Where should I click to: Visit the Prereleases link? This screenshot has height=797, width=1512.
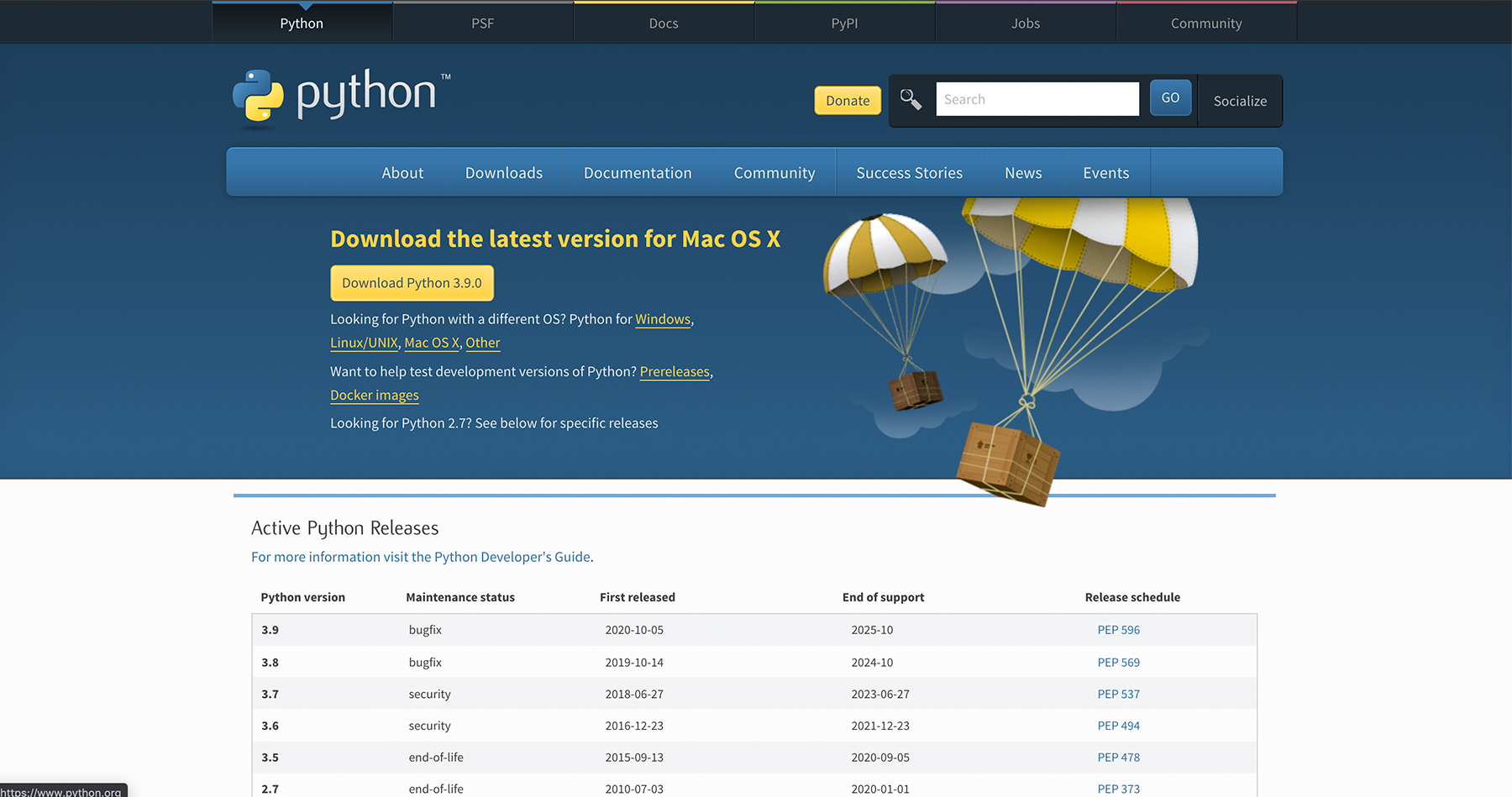click(x=674, y=371)
